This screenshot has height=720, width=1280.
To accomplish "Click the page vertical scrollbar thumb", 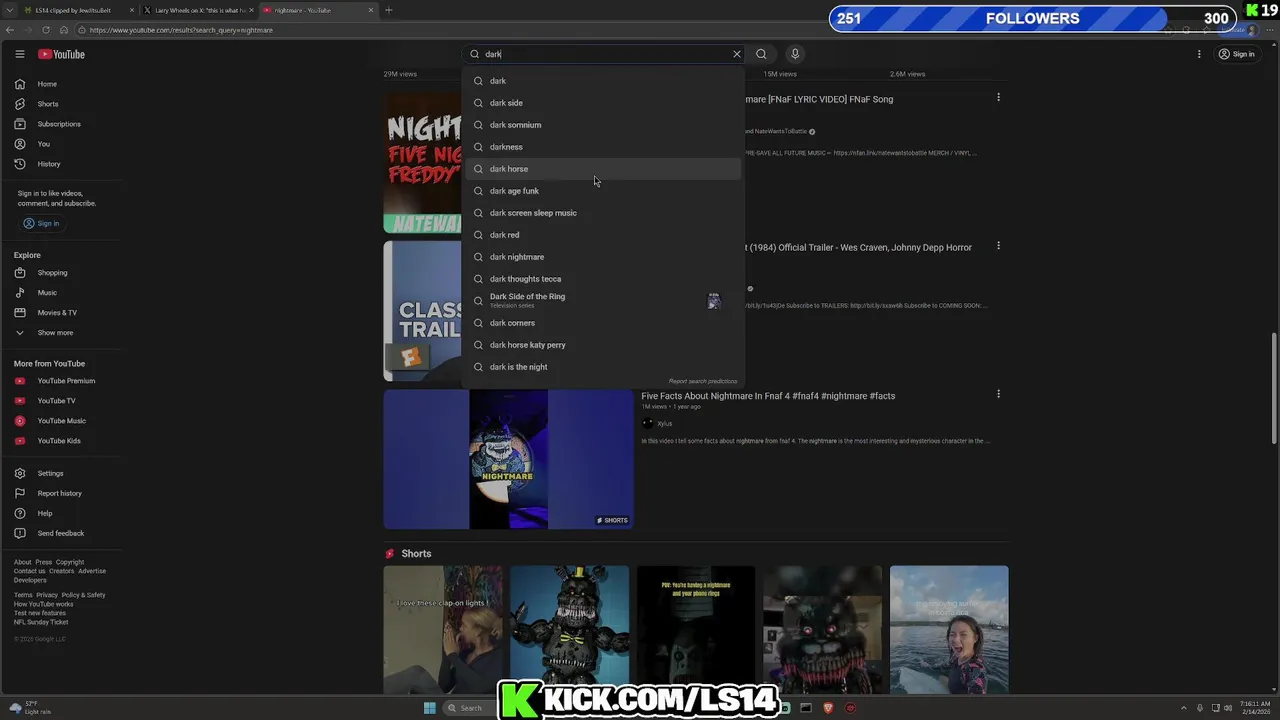I will click(x=1274, y=388).
